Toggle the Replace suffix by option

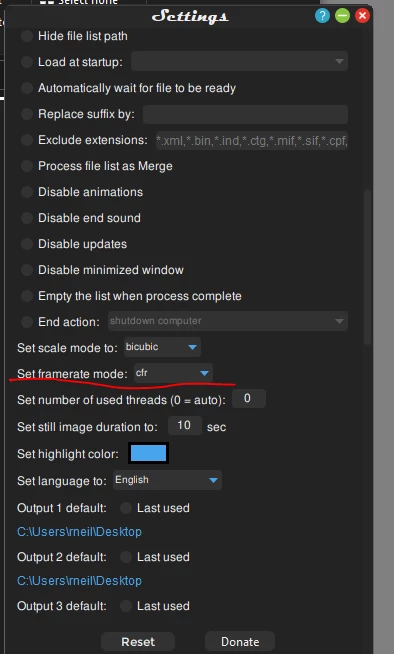pyautogui.click(x=27, y=114)
